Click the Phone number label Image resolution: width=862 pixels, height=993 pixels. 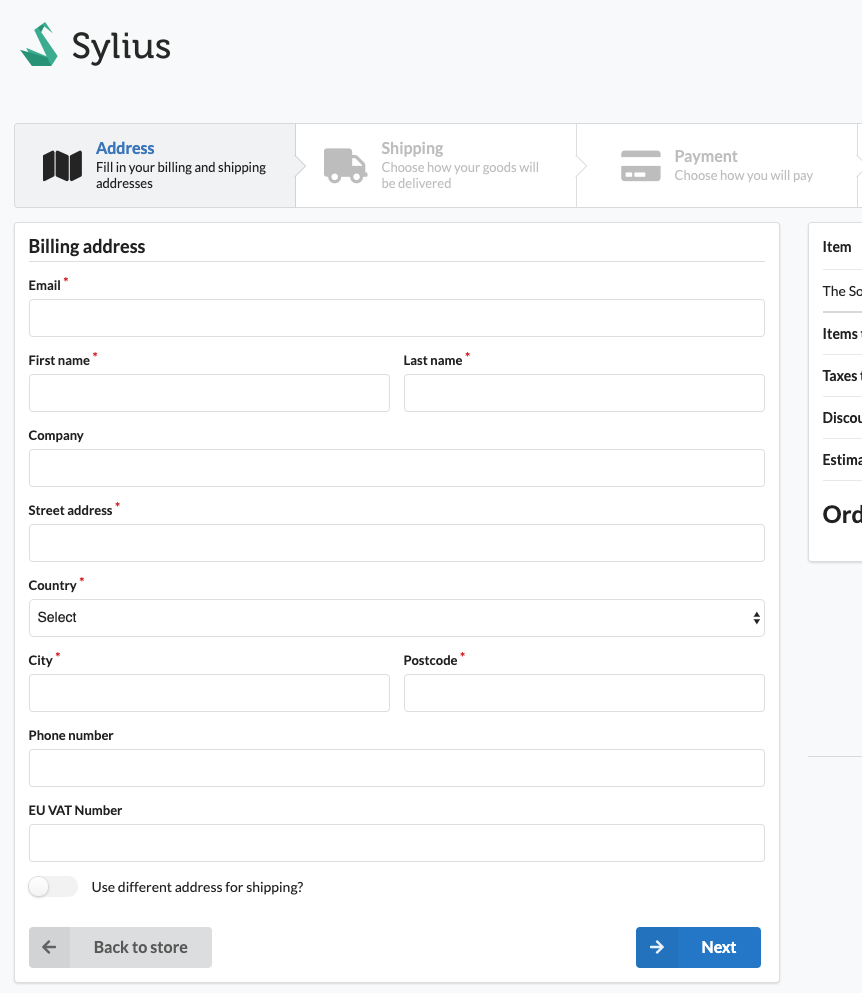(71, 736)
